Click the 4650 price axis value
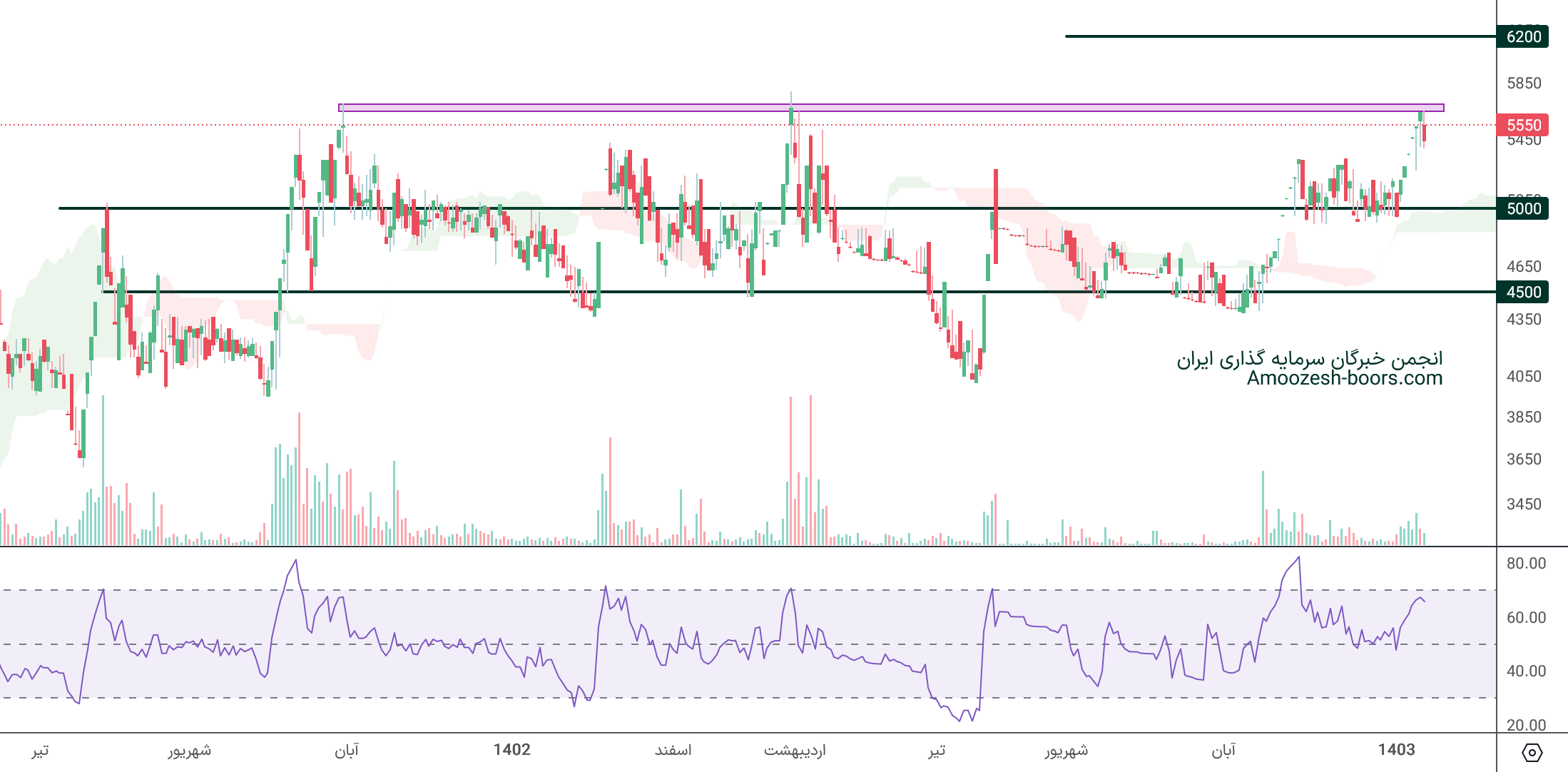The width and height of the screenshot is (1568, 772). [1524, 266]
